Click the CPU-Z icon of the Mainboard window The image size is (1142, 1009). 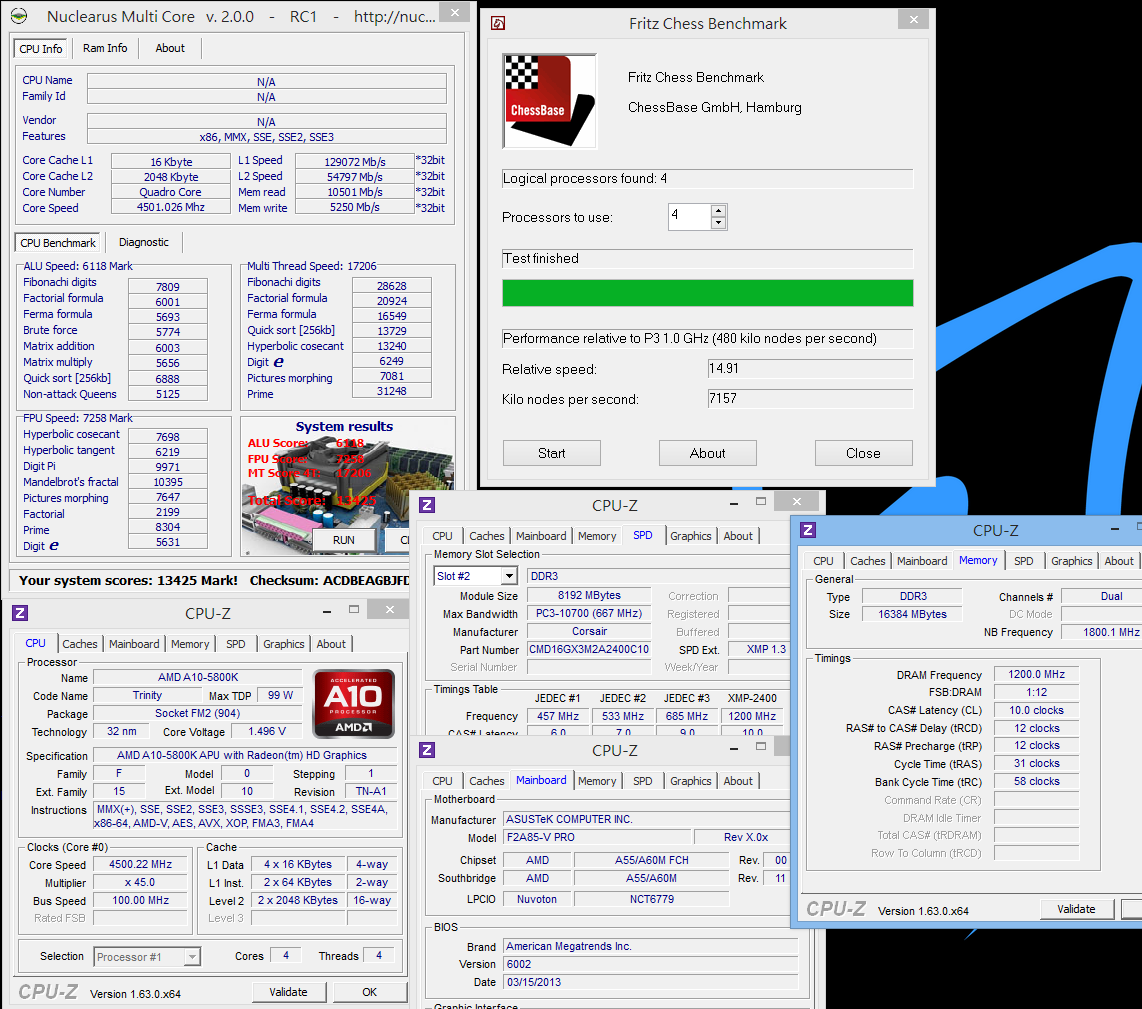pyautogui.click(x=428, y=750)
